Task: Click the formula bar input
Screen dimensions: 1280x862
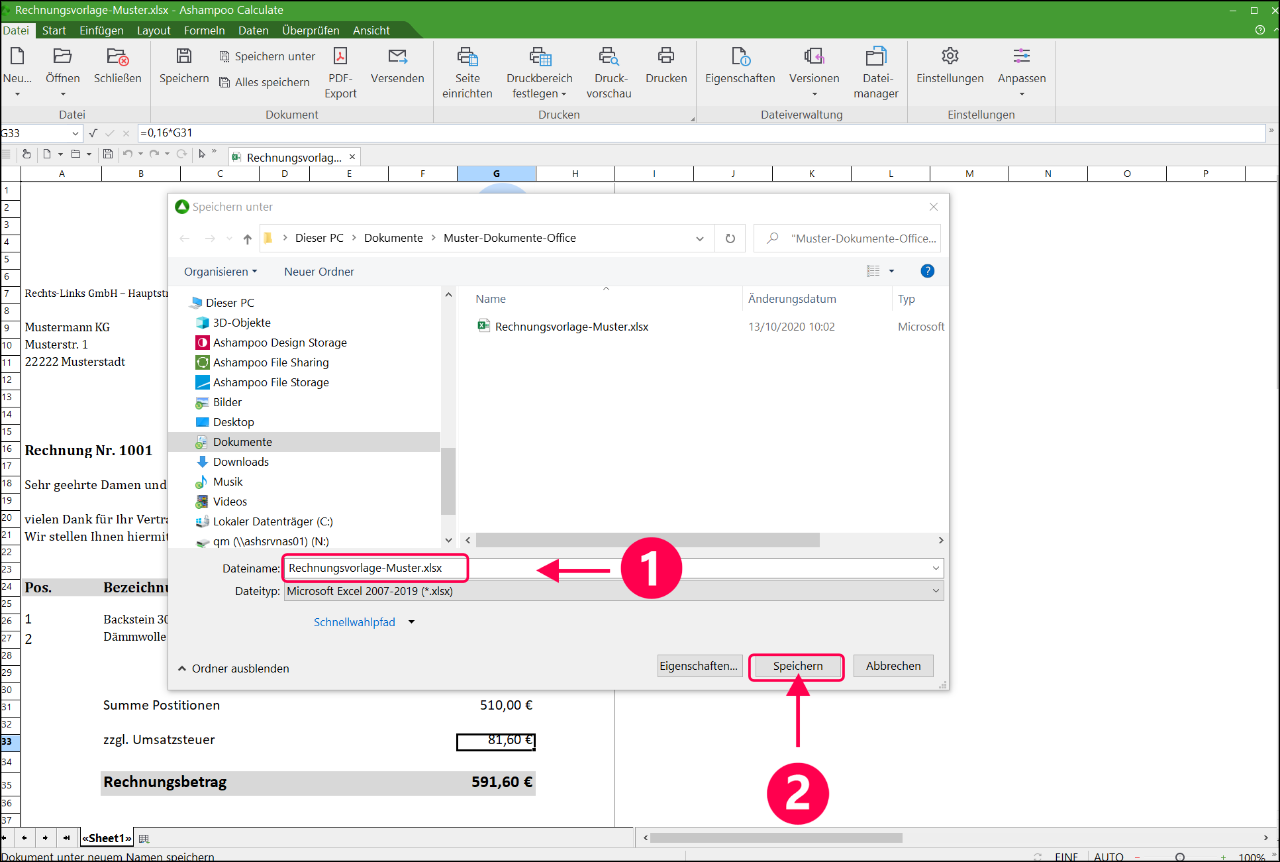Action: [x=700, y=133]
